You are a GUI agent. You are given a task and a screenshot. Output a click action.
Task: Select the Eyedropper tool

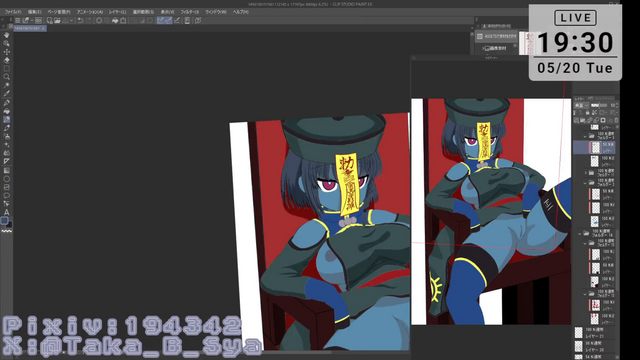click(7, 94)
